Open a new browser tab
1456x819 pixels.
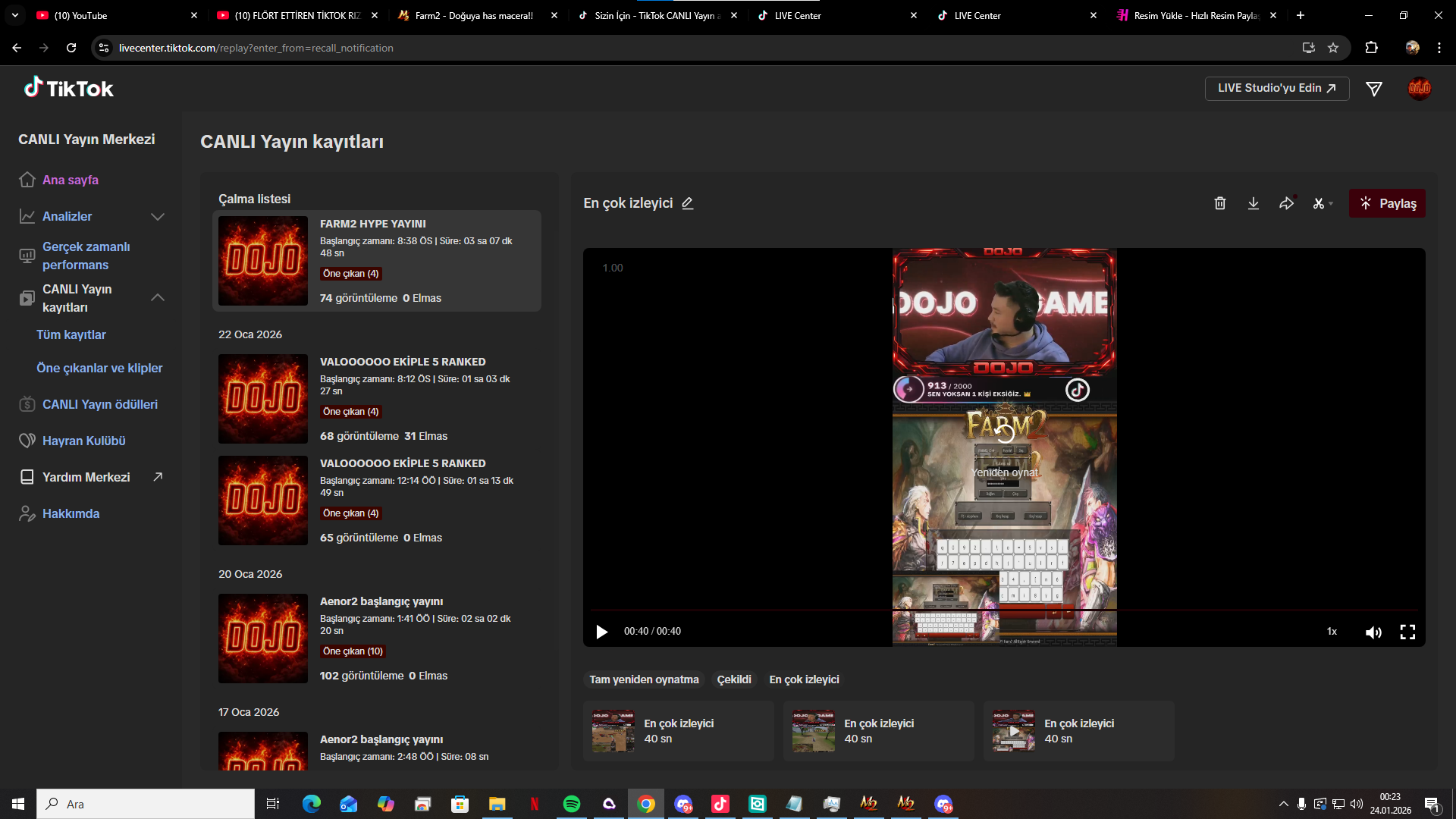click(1301, 15)
